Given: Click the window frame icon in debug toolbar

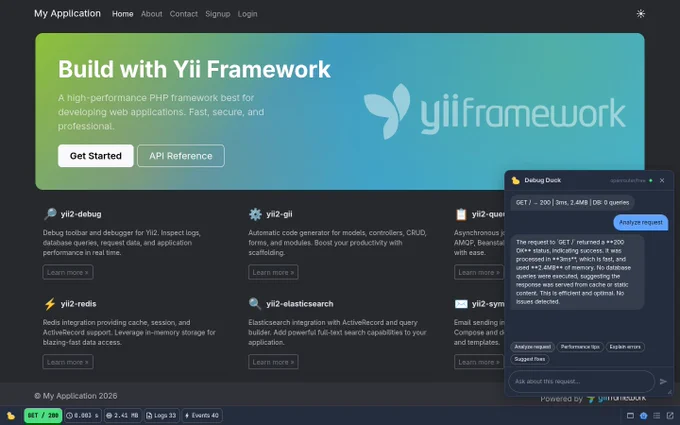Looking at the screenshot, I should point(630,415).
